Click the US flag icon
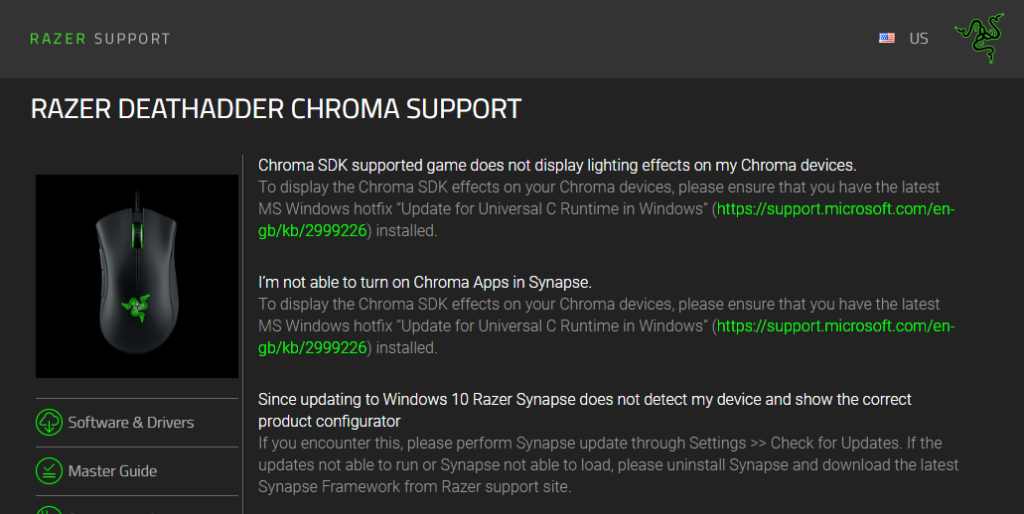 coord(886,38)
